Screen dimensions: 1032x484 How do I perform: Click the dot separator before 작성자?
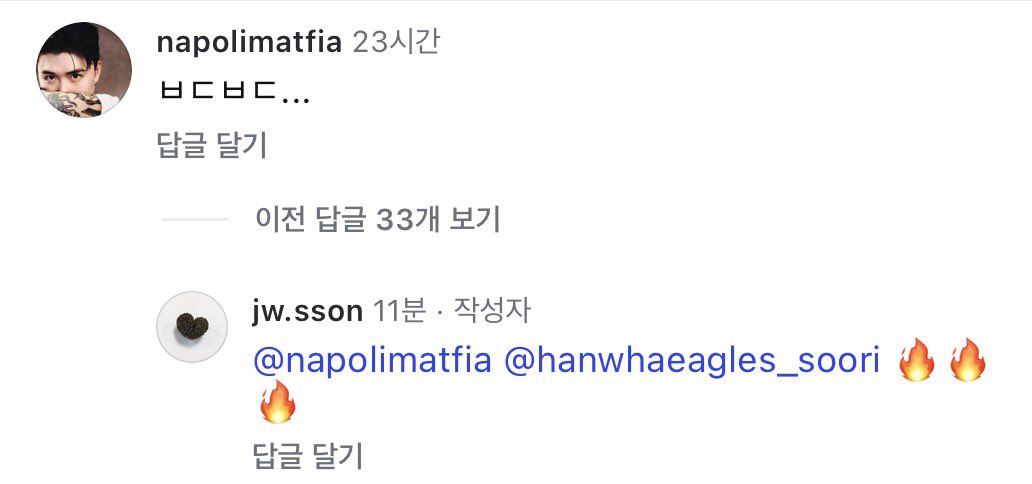tap(441, 311)
